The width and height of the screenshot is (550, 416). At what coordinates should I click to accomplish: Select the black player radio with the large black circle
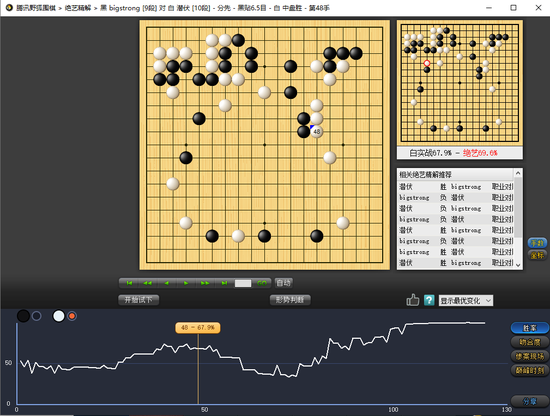tap(24, 316)
